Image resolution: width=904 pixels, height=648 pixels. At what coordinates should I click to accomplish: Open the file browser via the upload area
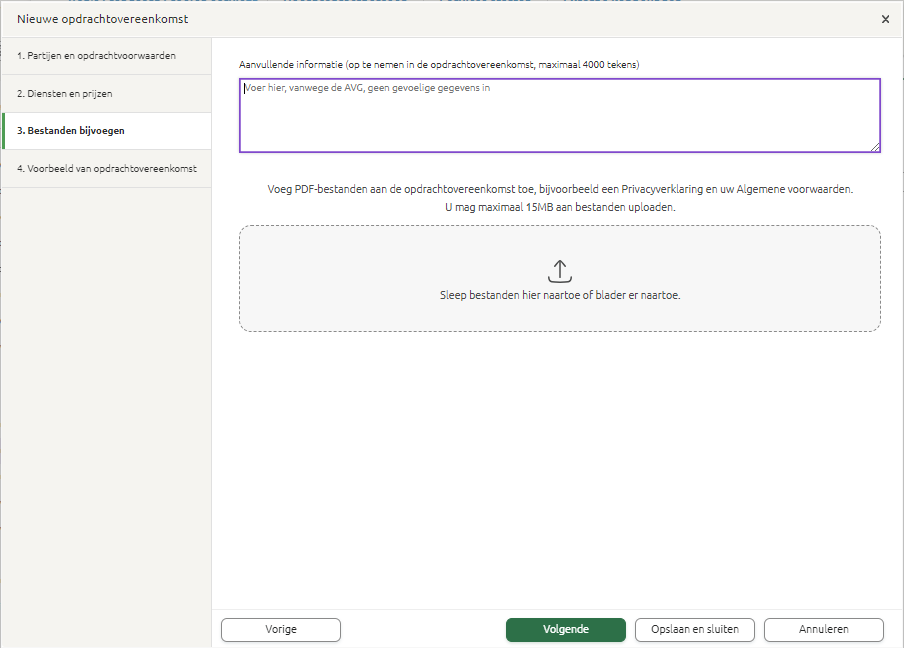559,280
